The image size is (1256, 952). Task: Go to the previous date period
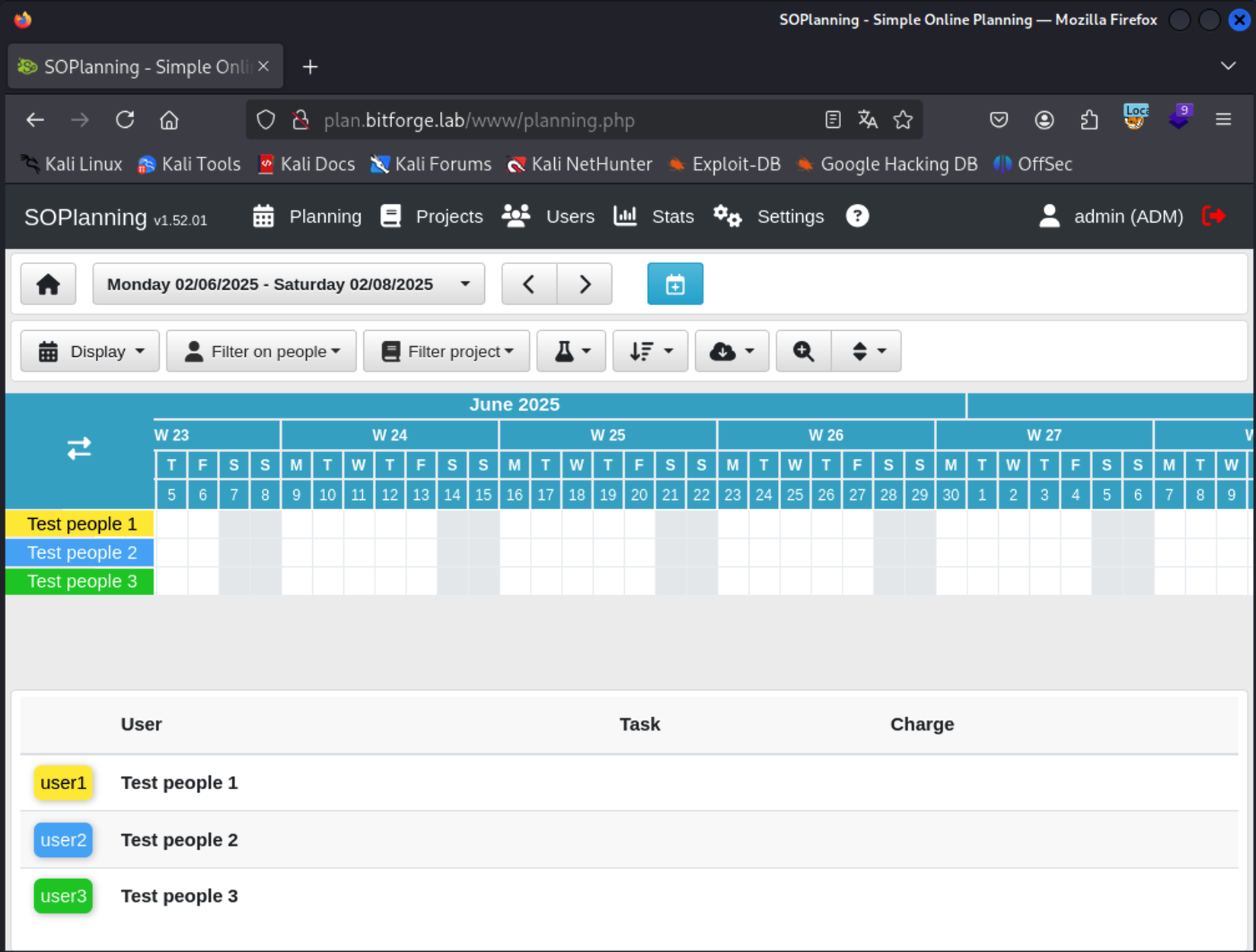[529, 285]
